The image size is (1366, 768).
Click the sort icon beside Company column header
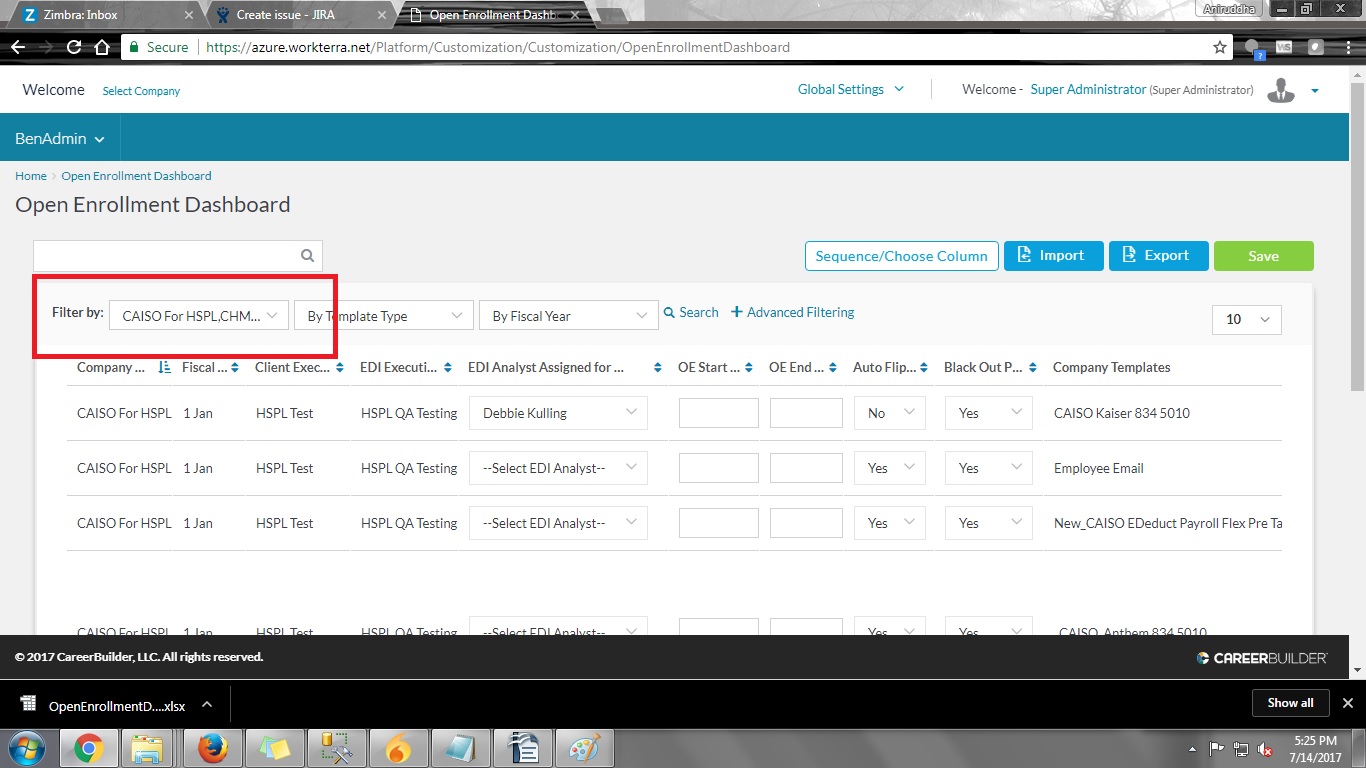click(x=164, y=368)
